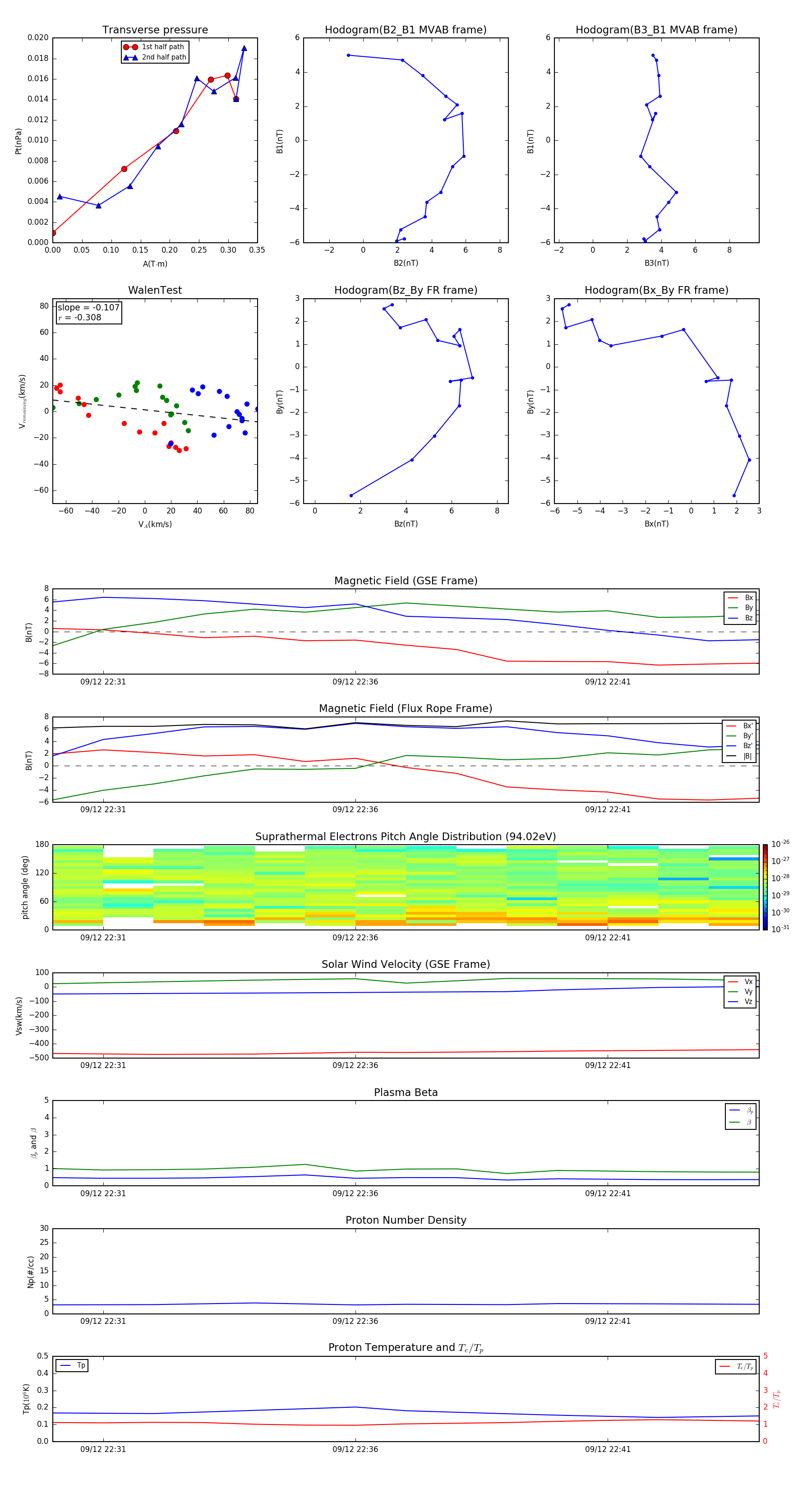Click the Bz legend entry in GSE magnetic field
Viewport: 812px width, 1489px height.
click(x=740, y=619)
